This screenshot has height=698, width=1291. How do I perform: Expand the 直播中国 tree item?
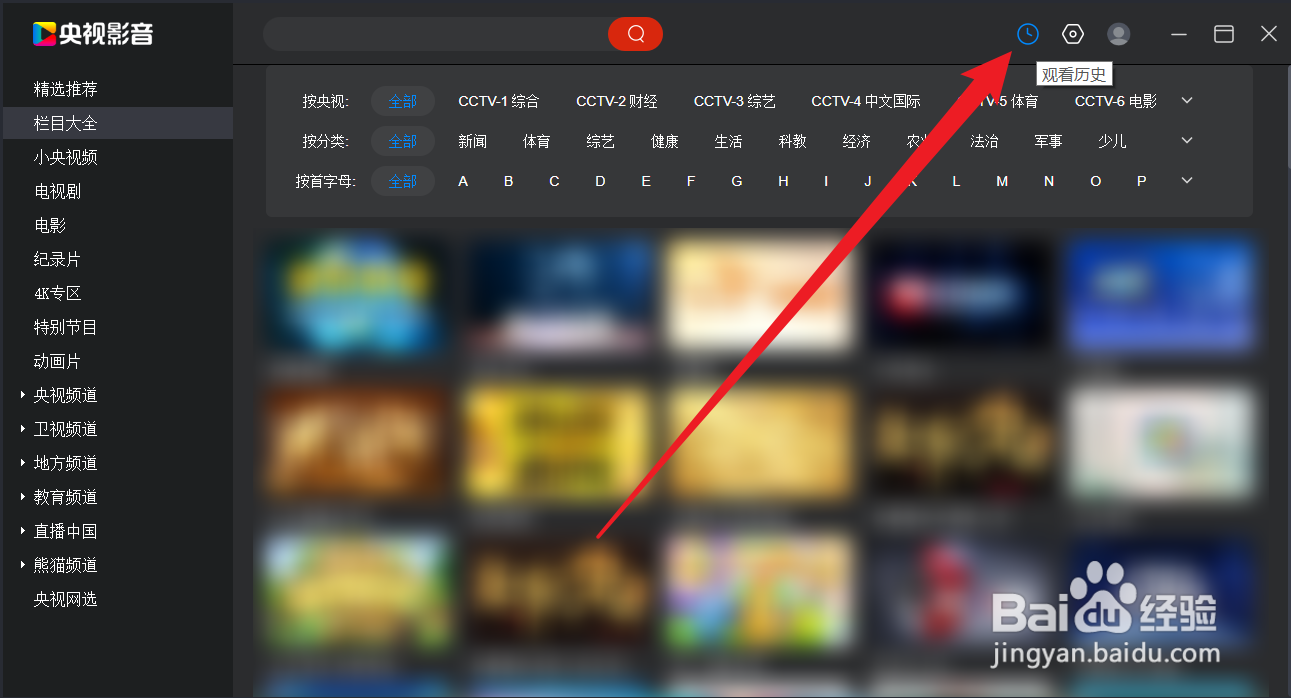click(x=23, y=532)
